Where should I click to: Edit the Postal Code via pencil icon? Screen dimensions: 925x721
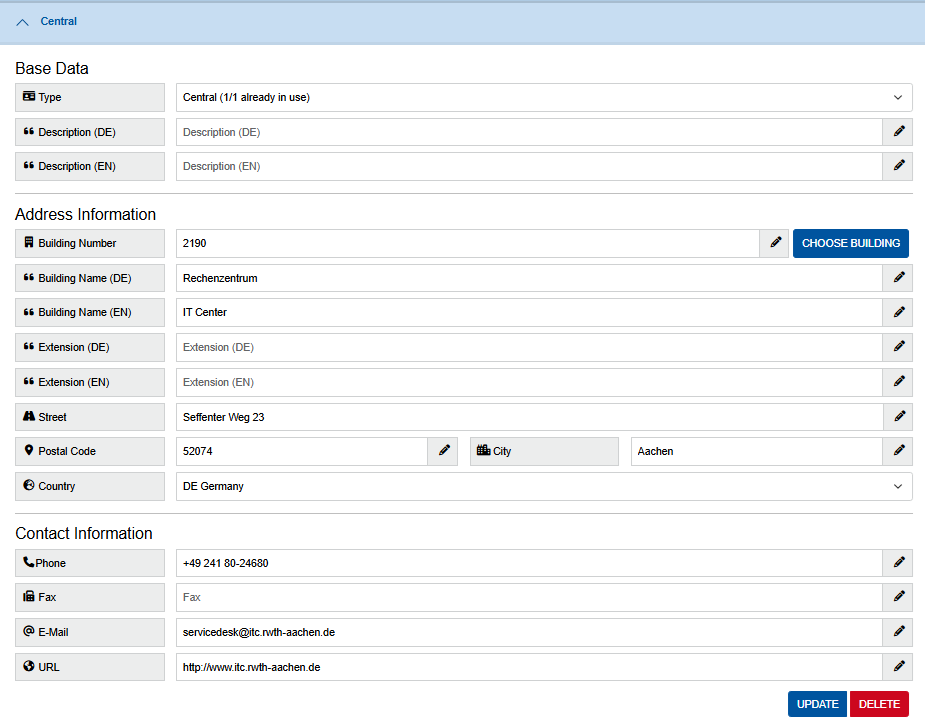coord(443,451)
